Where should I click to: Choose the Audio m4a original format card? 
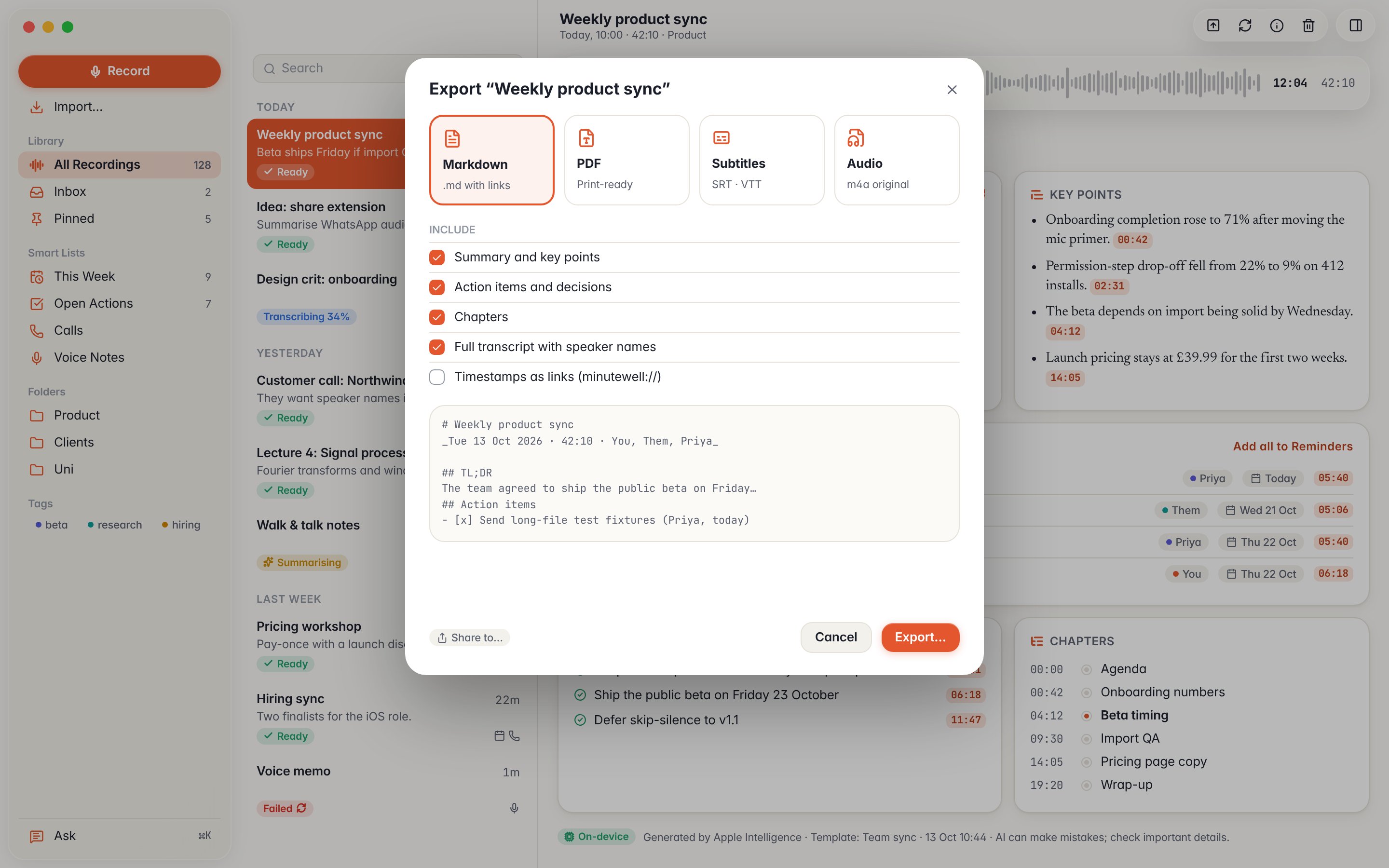click(897, 160)
